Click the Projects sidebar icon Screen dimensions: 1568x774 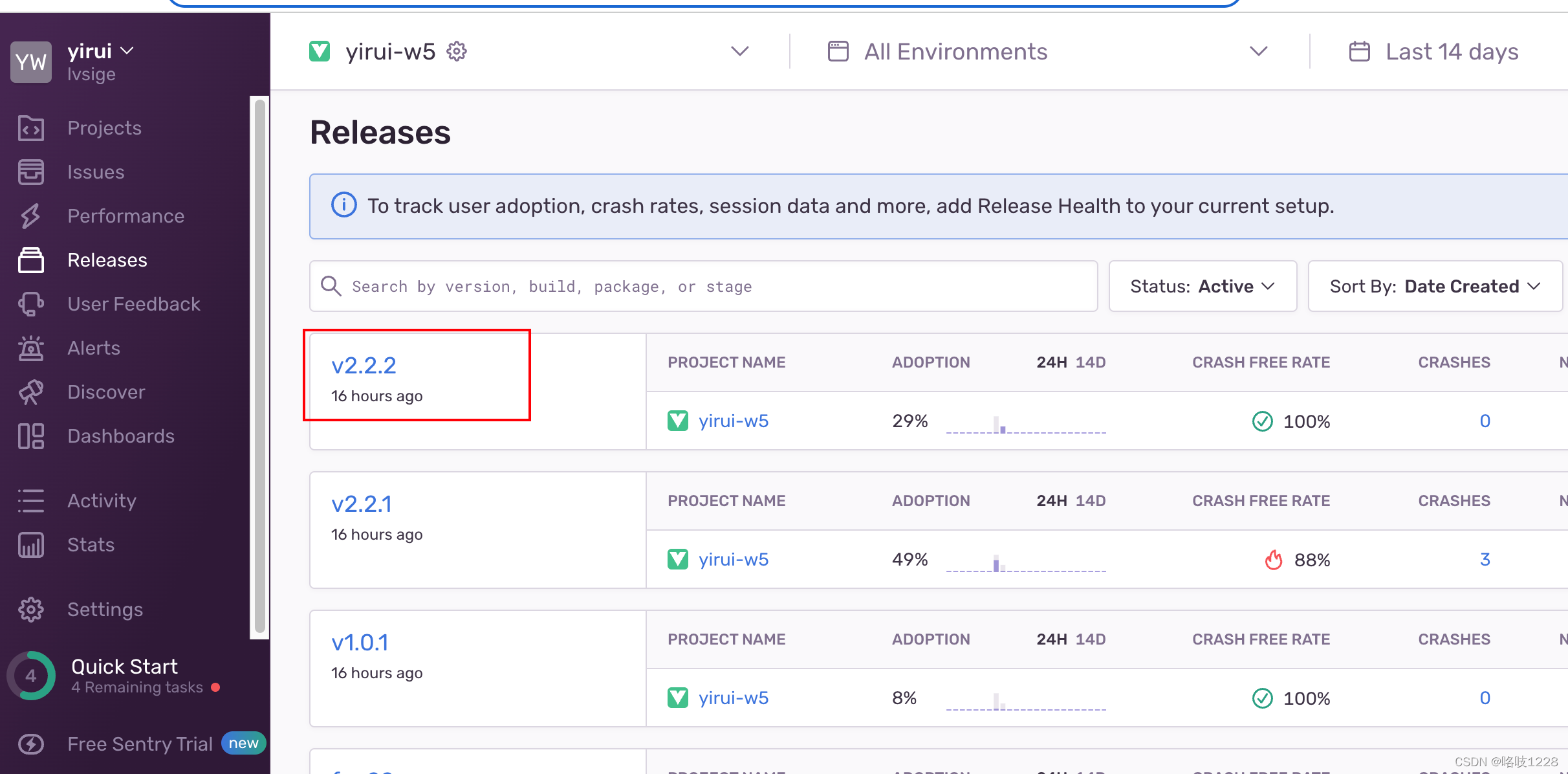coord(31,128)
